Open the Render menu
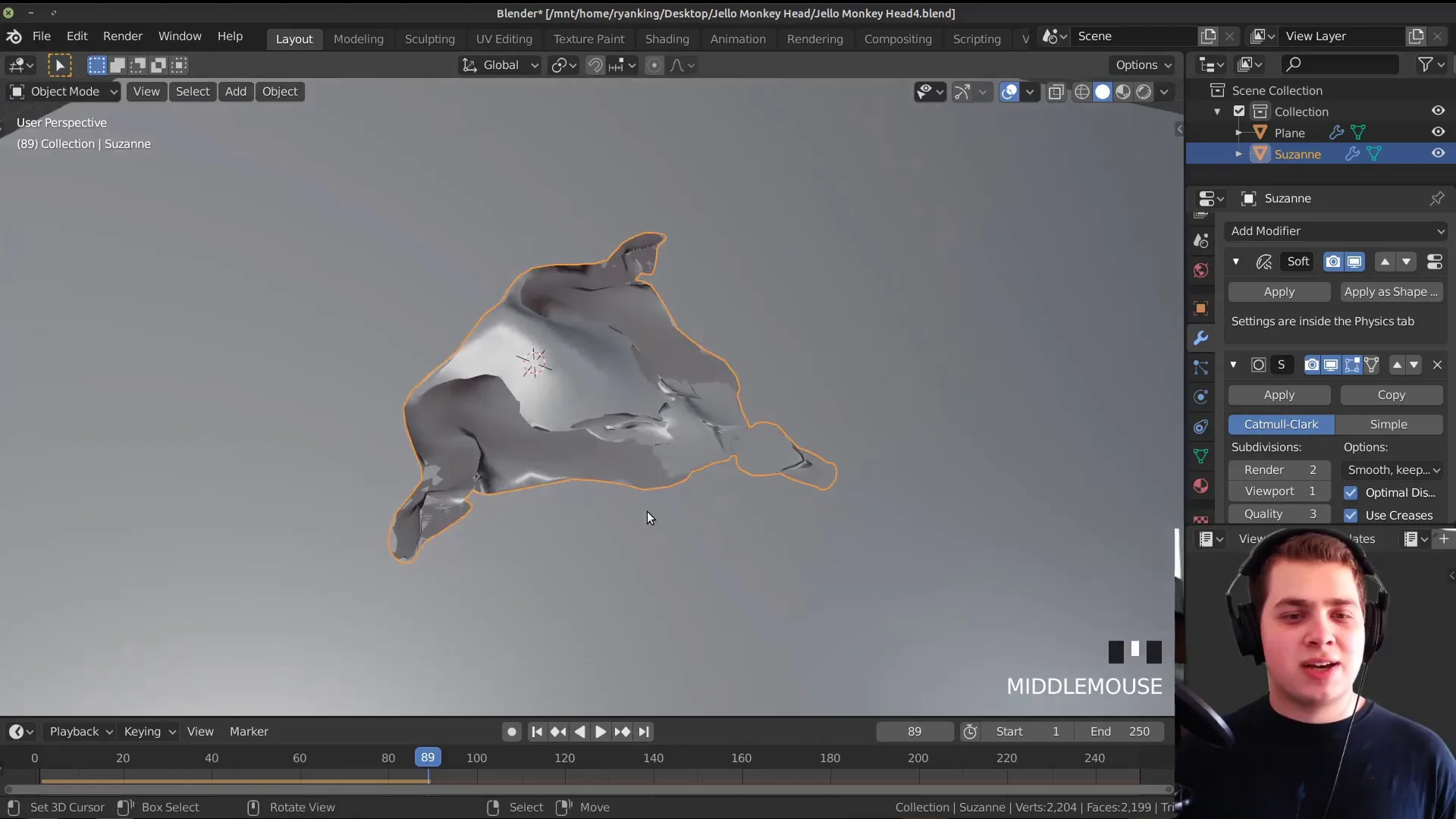Image resolution: width=1456 pixels, height=819 pixels. coord(123,36)
